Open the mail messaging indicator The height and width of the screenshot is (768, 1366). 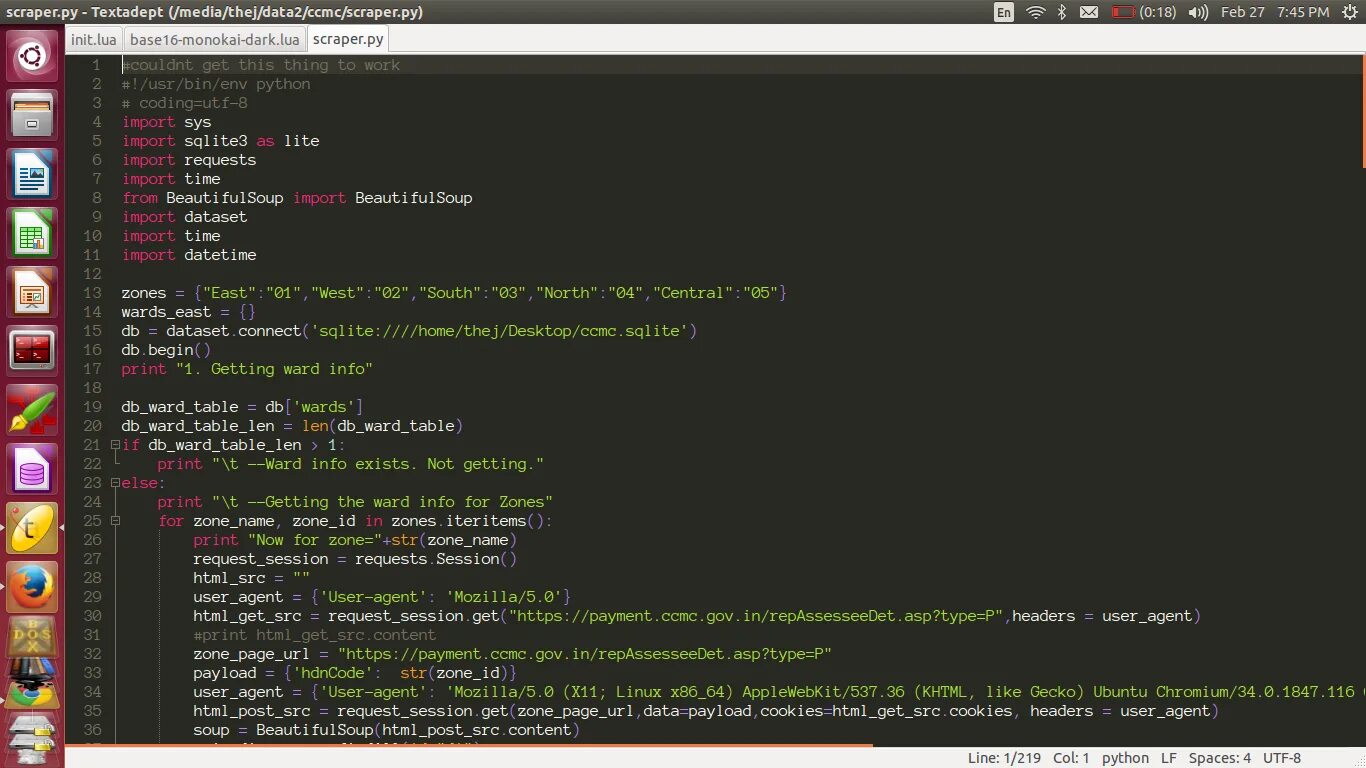pos(1089,12)
